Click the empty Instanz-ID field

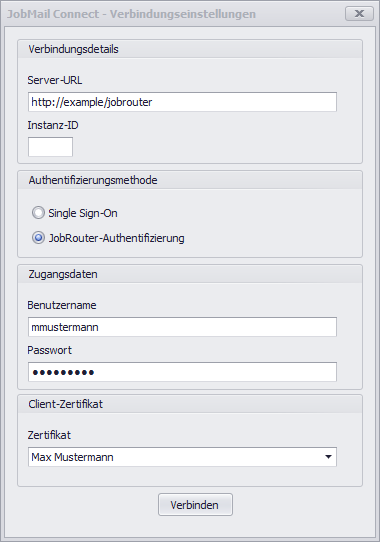point(50,147)
